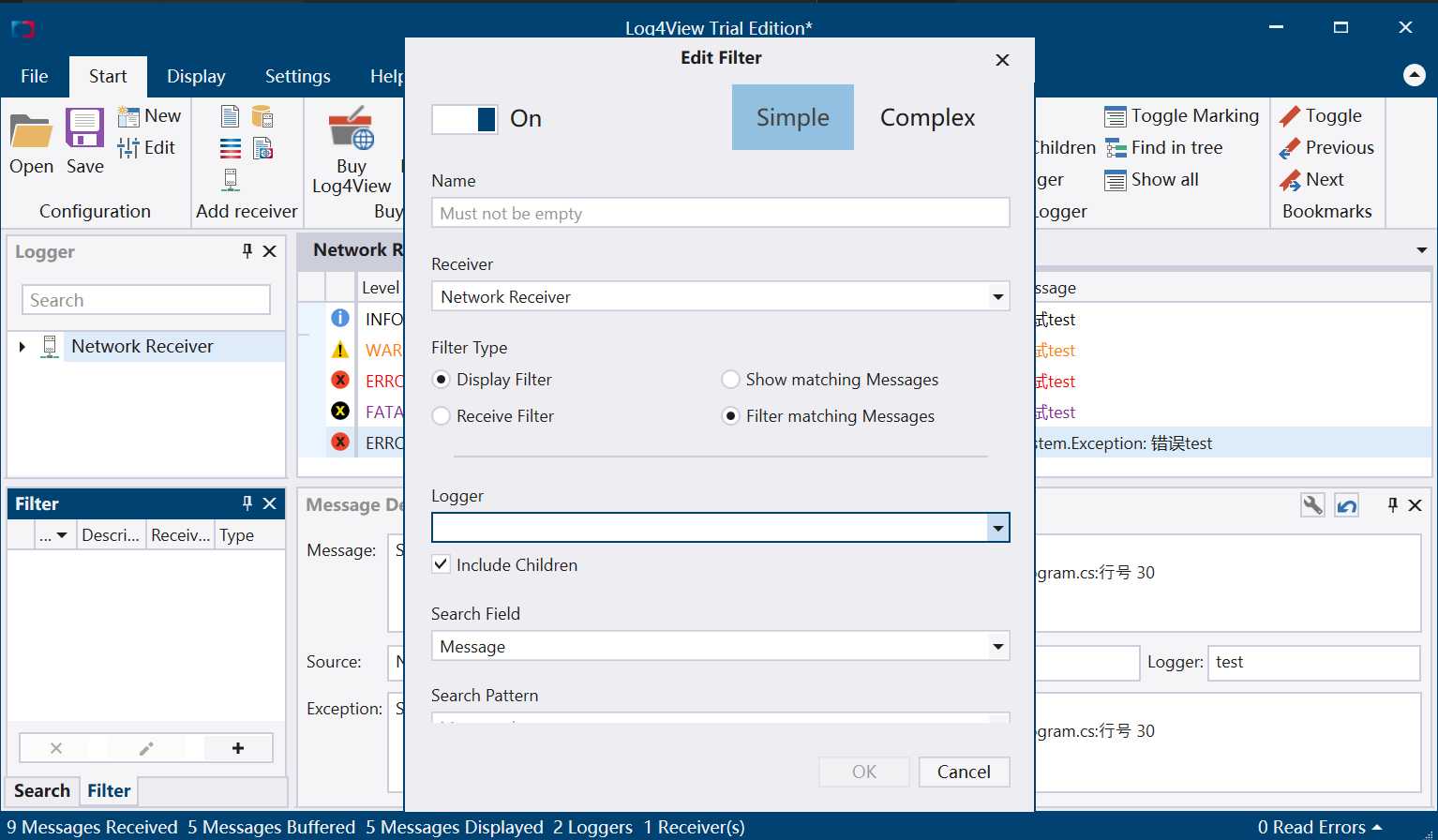Create New configuration
The height and width of the screenshot is (840, 1438).
[x=150, y=116]
